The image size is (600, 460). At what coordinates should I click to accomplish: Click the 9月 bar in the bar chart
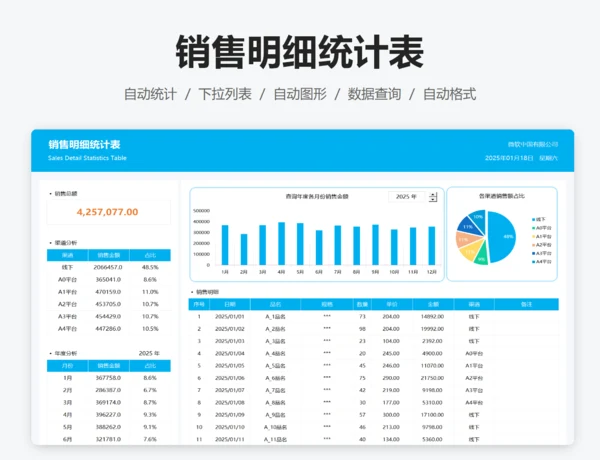pyautogui.click(x=375, y=245)
